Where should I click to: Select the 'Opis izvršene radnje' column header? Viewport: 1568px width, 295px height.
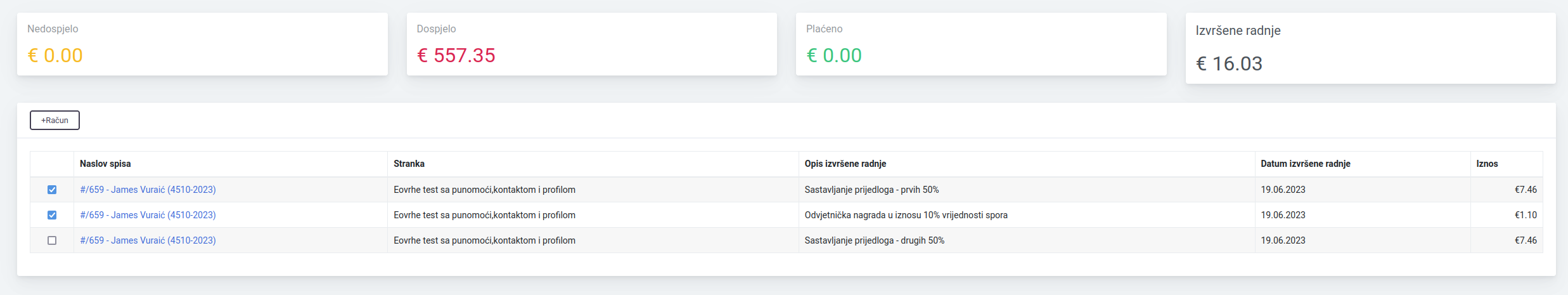click(x=845, y=164)
